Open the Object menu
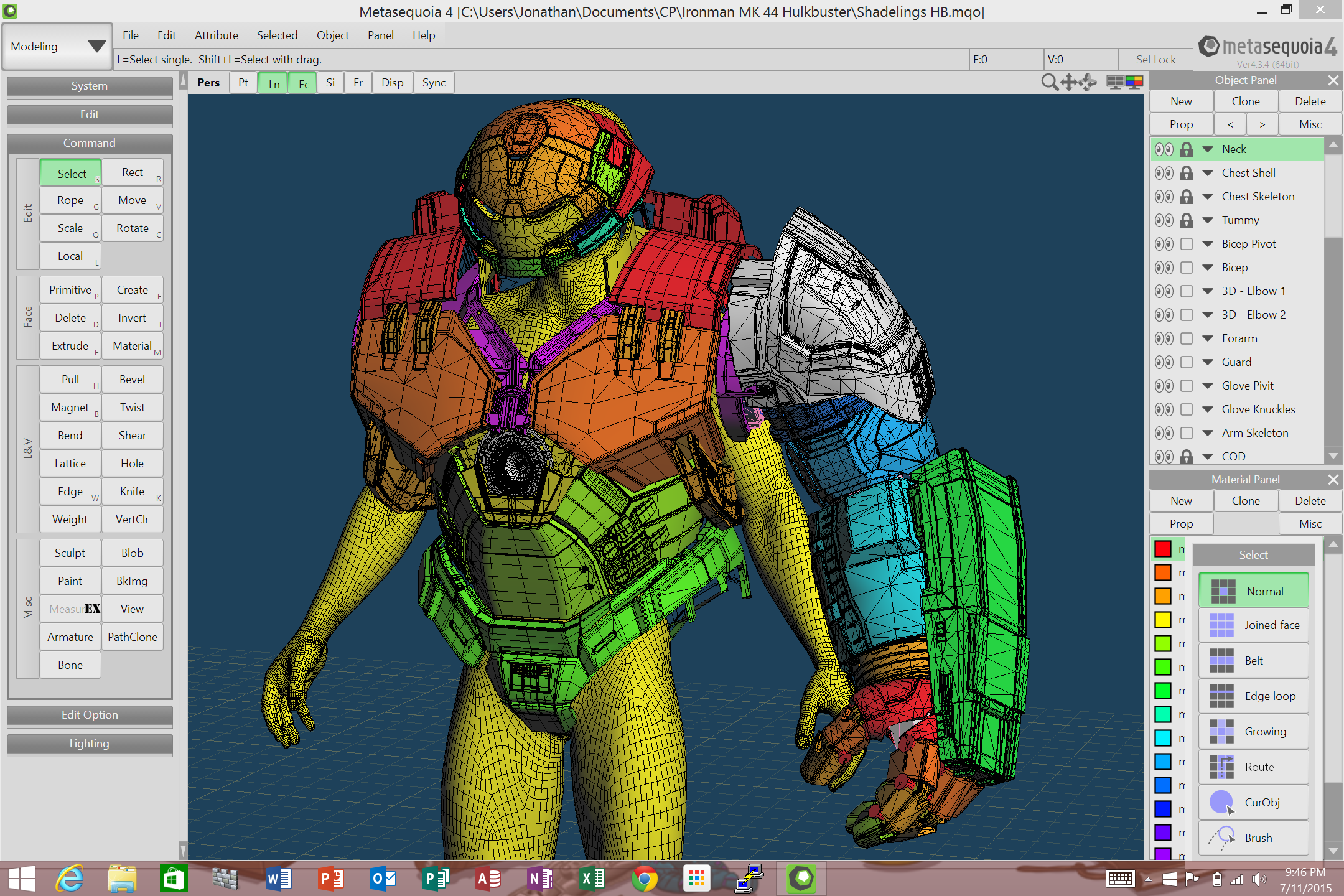Image resolution: width=1344 pixels, height=896 pixels. 332,35
